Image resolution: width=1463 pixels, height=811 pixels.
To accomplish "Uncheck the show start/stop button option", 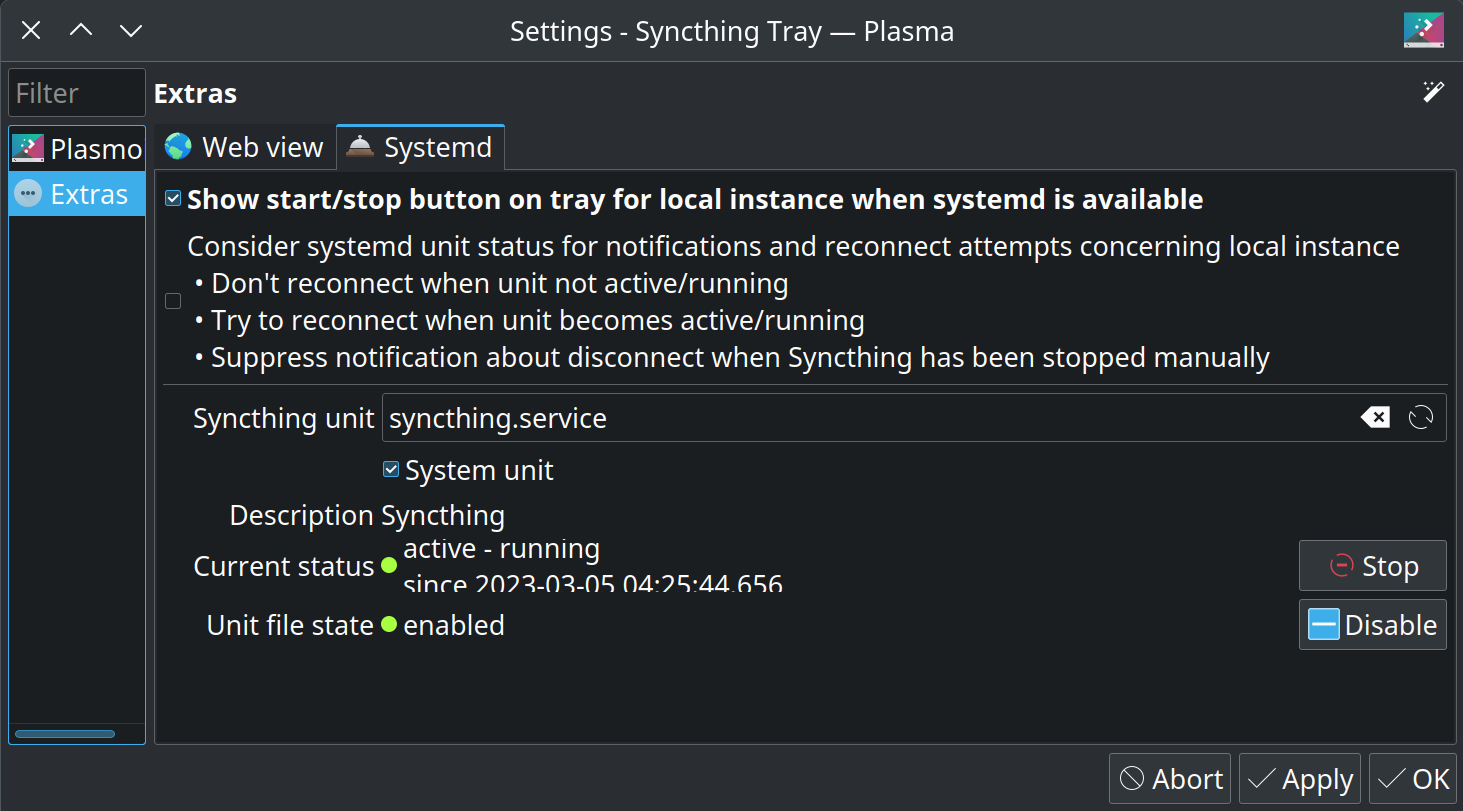I will (x=172, y=197).
